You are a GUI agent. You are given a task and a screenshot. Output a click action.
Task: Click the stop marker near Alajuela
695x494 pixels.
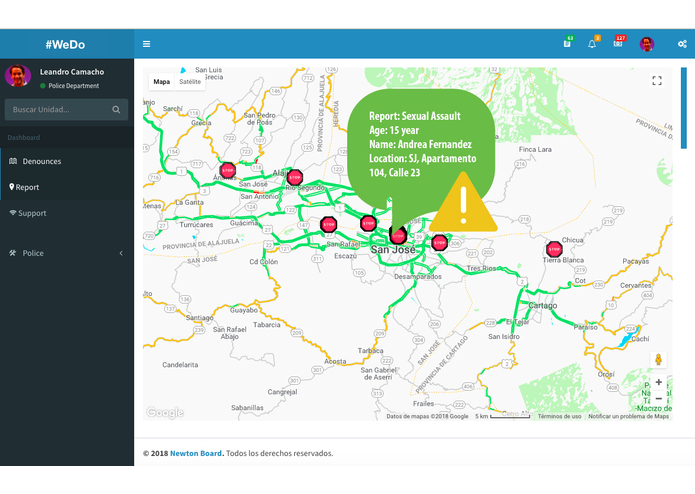[295, 177]
